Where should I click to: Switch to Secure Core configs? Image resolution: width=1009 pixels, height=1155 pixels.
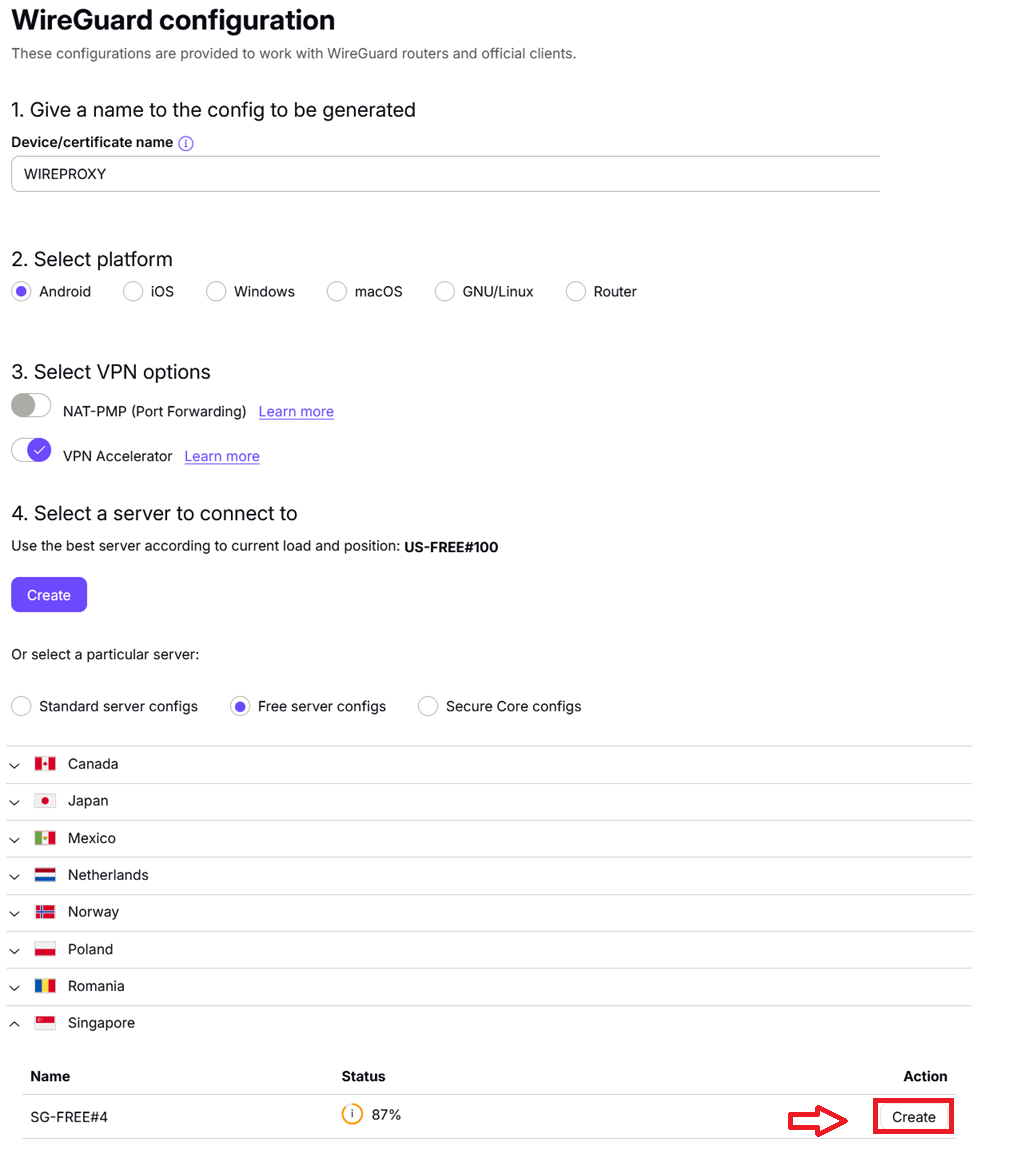pos(428,707)
